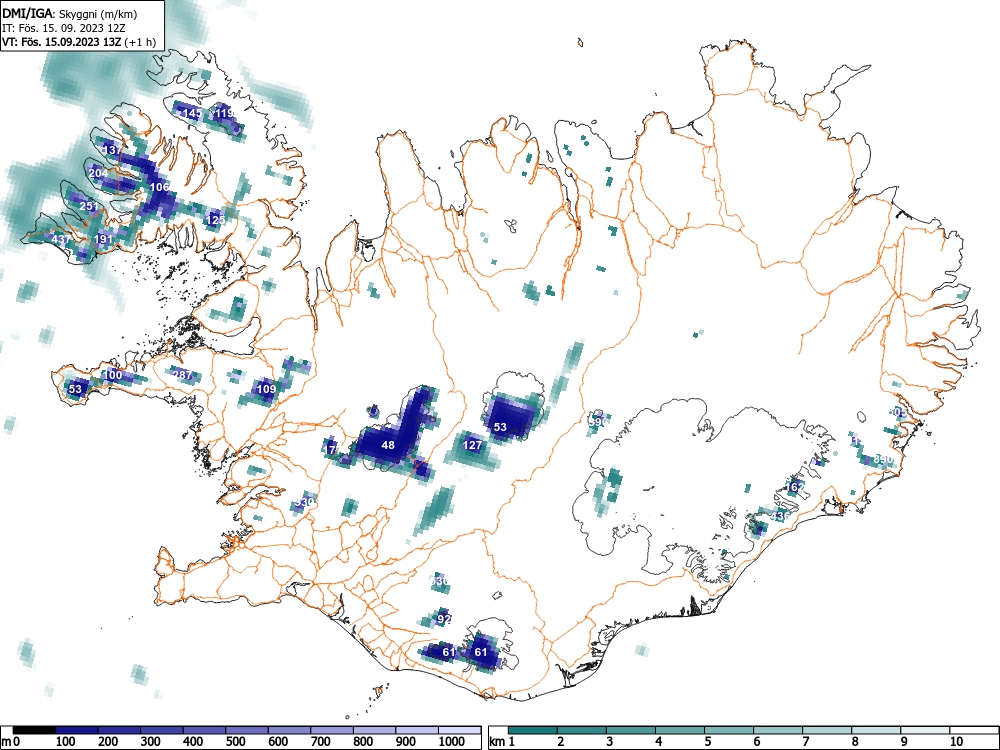Click the km unit label on the legend
The width and height of the screenshot is (1000, 750).
[x=497, y=741]
